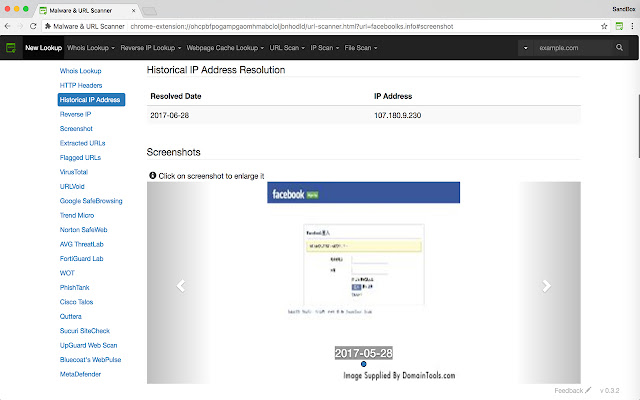Show next screenshot with right arrow
Screen dimensions: 640x400
pyautogui.click(x=547, y=286)
